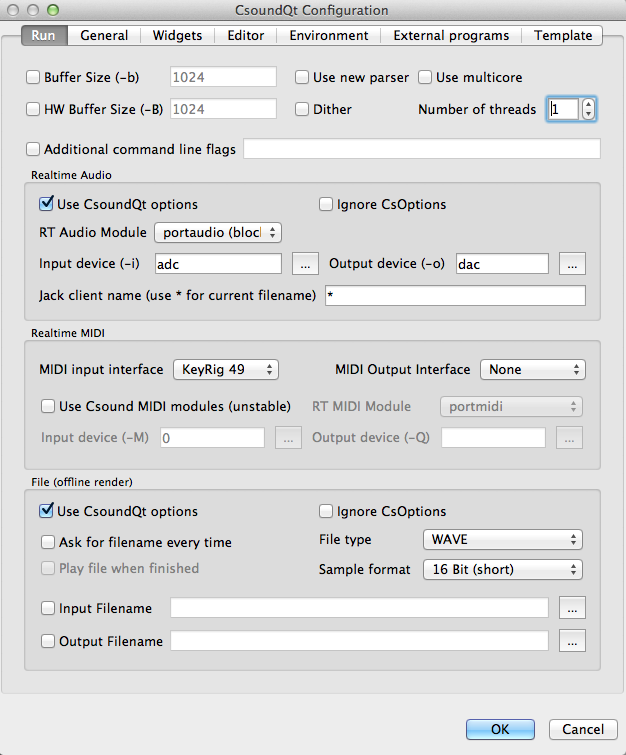Tick the Use new parser checkbox

(x=302, y=77)
